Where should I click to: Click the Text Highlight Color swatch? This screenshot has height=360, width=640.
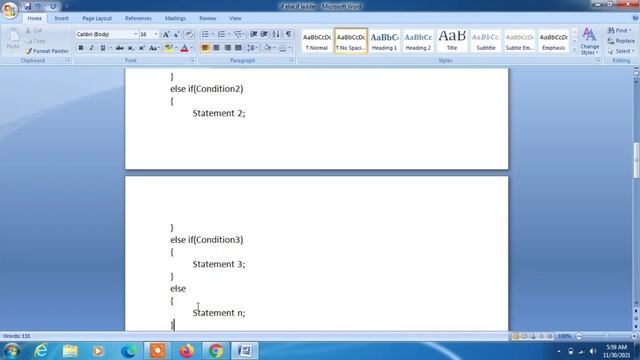click(168, 48)
